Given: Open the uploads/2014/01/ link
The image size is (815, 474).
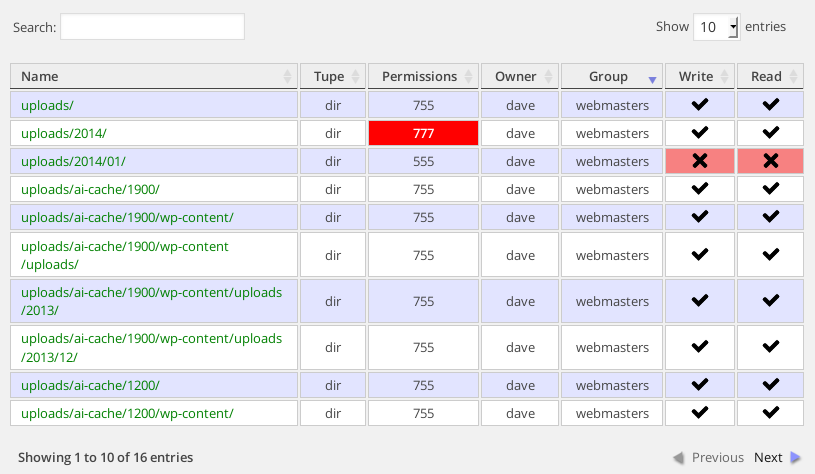Looking at the screenshot, I should (x=73, y=161).
